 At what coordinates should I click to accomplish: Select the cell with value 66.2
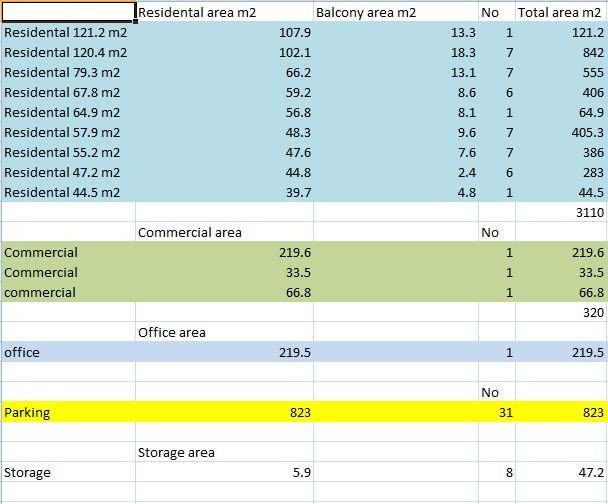click(x=225, y=72)
